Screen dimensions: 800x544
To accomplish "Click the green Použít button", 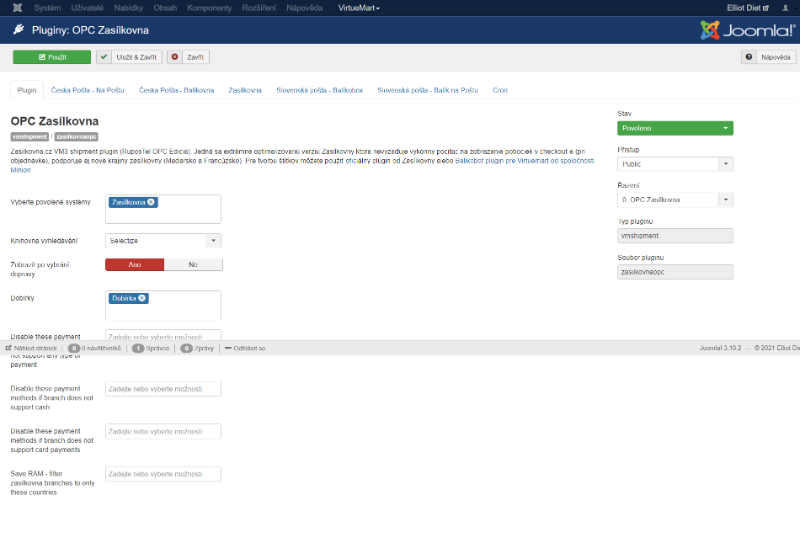I will tap(52, 57).
